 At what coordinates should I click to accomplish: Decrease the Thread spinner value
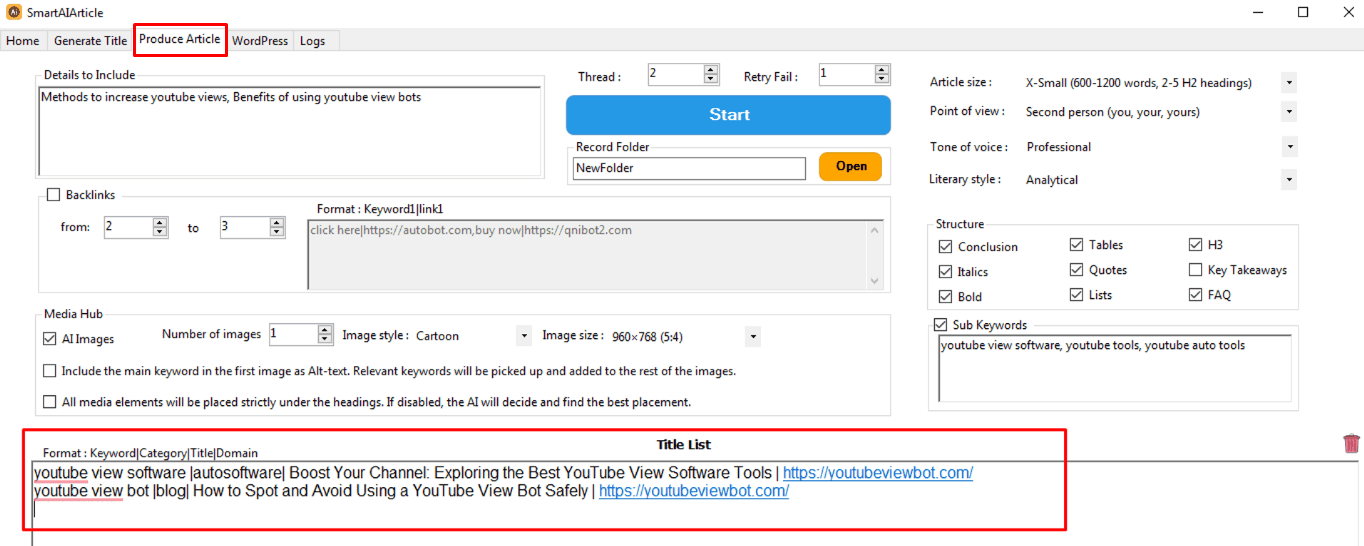pos(711,79)
